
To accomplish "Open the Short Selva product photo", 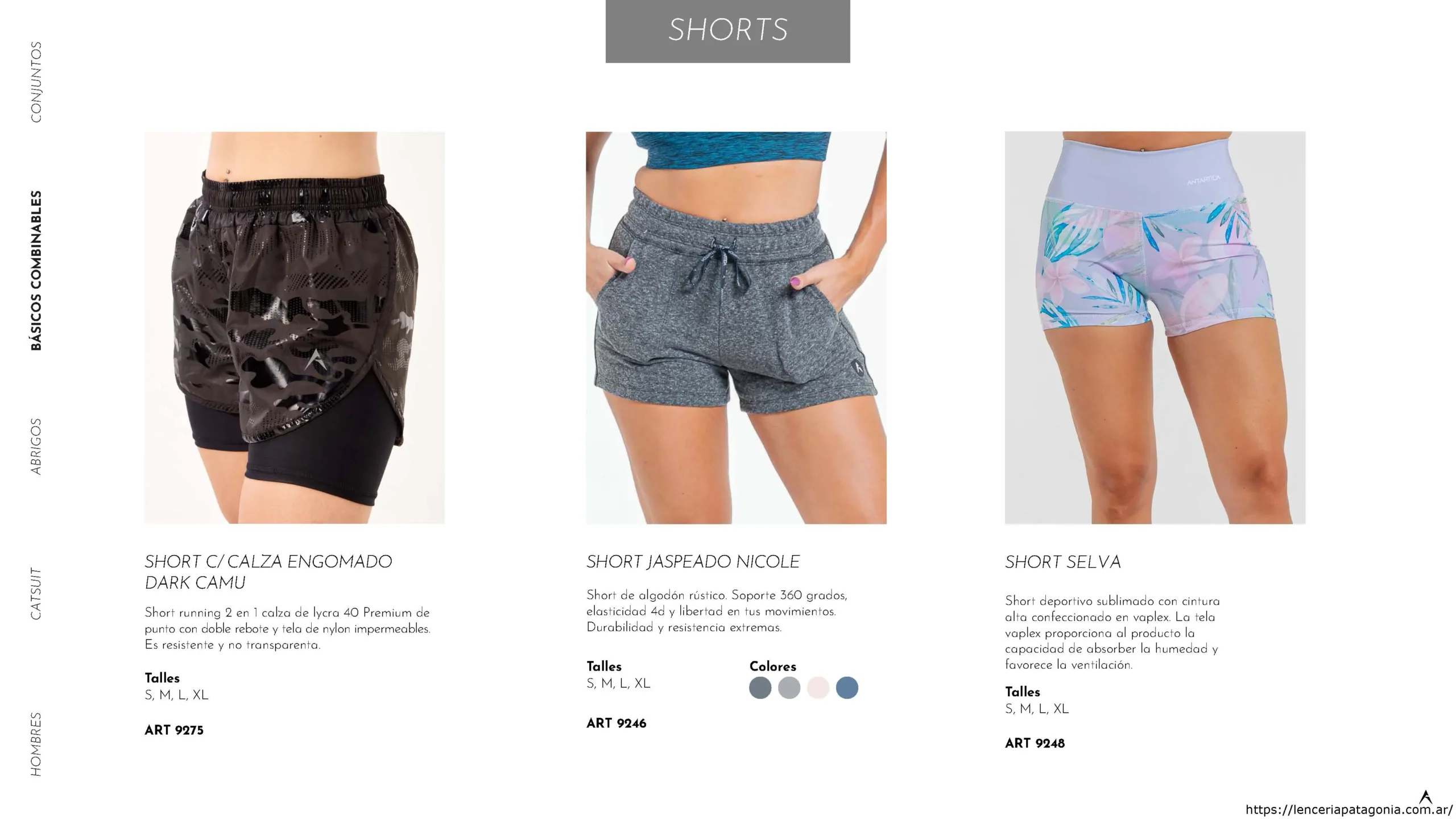I will 1155,328.
